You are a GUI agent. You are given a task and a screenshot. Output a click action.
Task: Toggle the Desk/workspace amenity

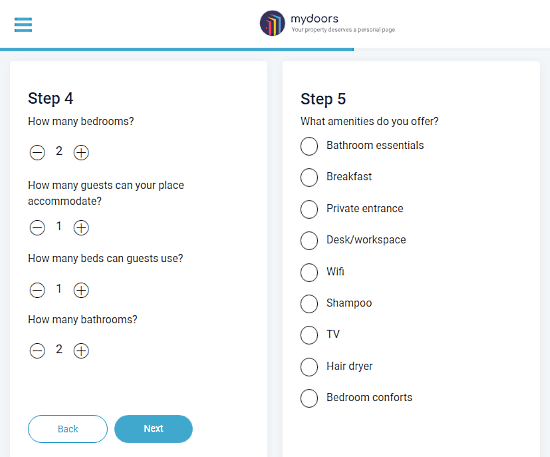coord(309,240)
